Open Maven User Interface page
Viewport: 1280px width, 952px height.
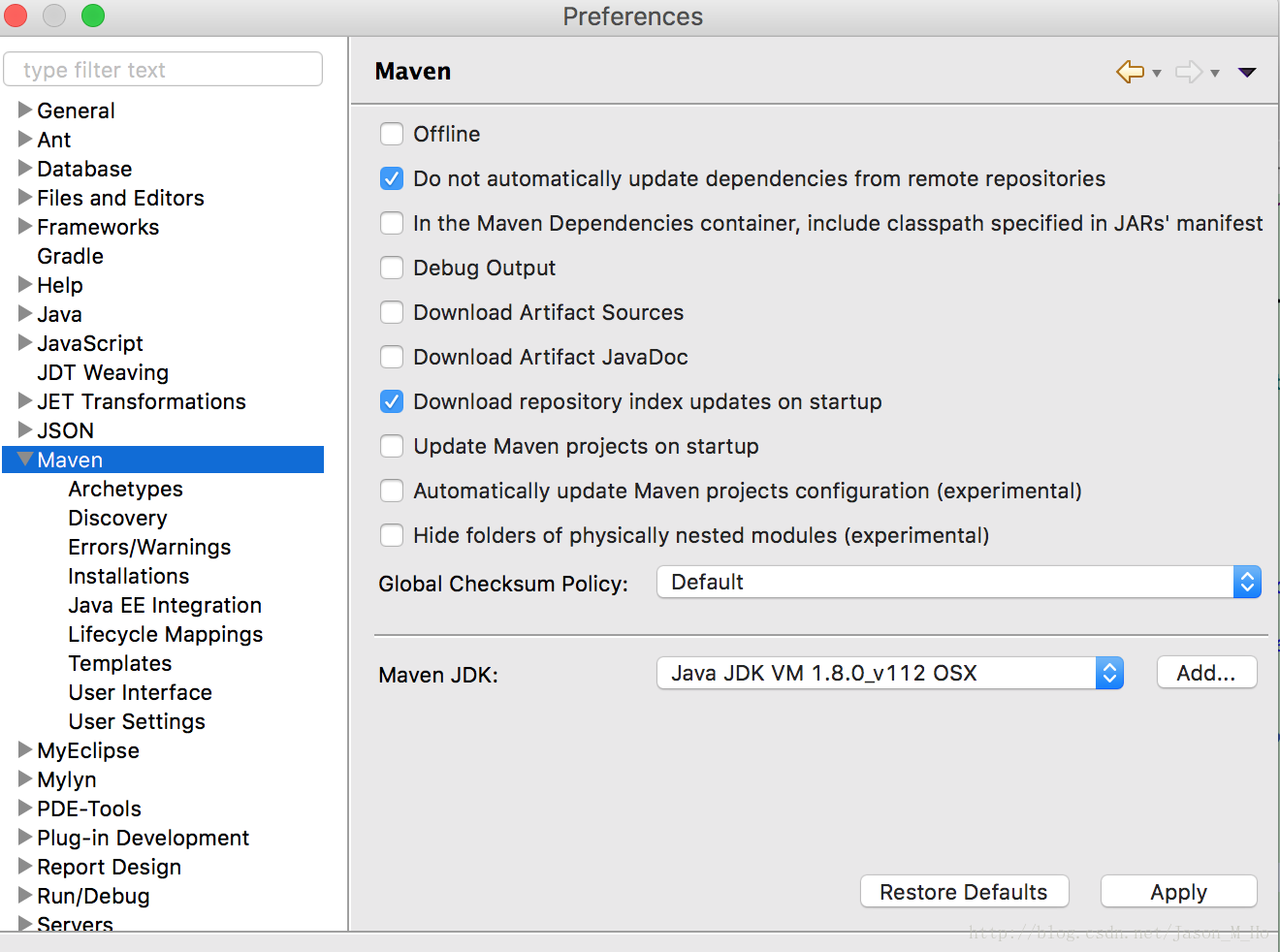140,692
